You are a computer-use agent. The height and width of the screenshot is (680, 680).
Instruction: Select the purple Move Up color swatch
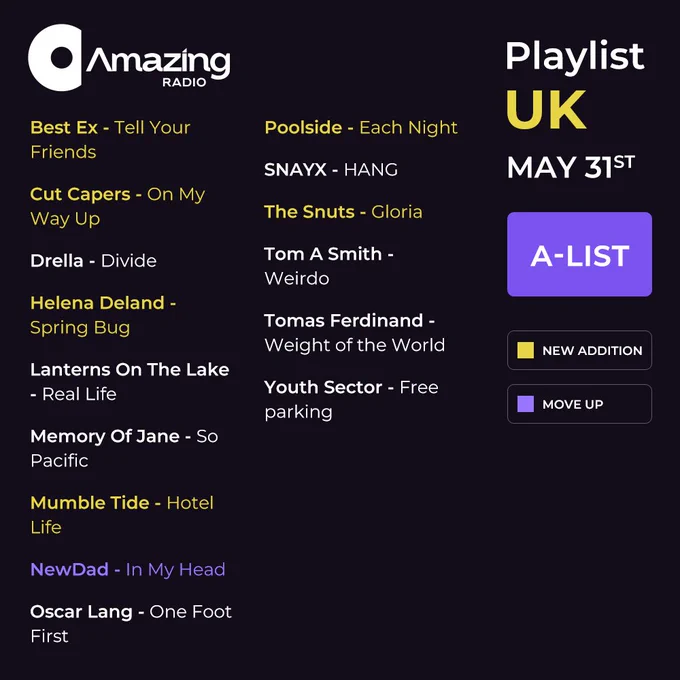(525, 404)
